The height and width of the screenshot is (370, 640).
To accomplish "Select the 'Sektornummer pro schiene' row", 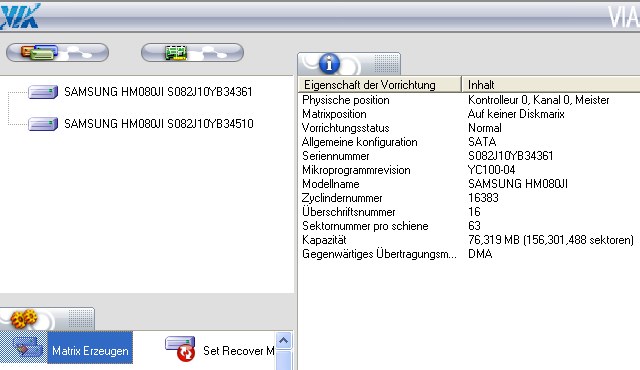I will (469, 226).
